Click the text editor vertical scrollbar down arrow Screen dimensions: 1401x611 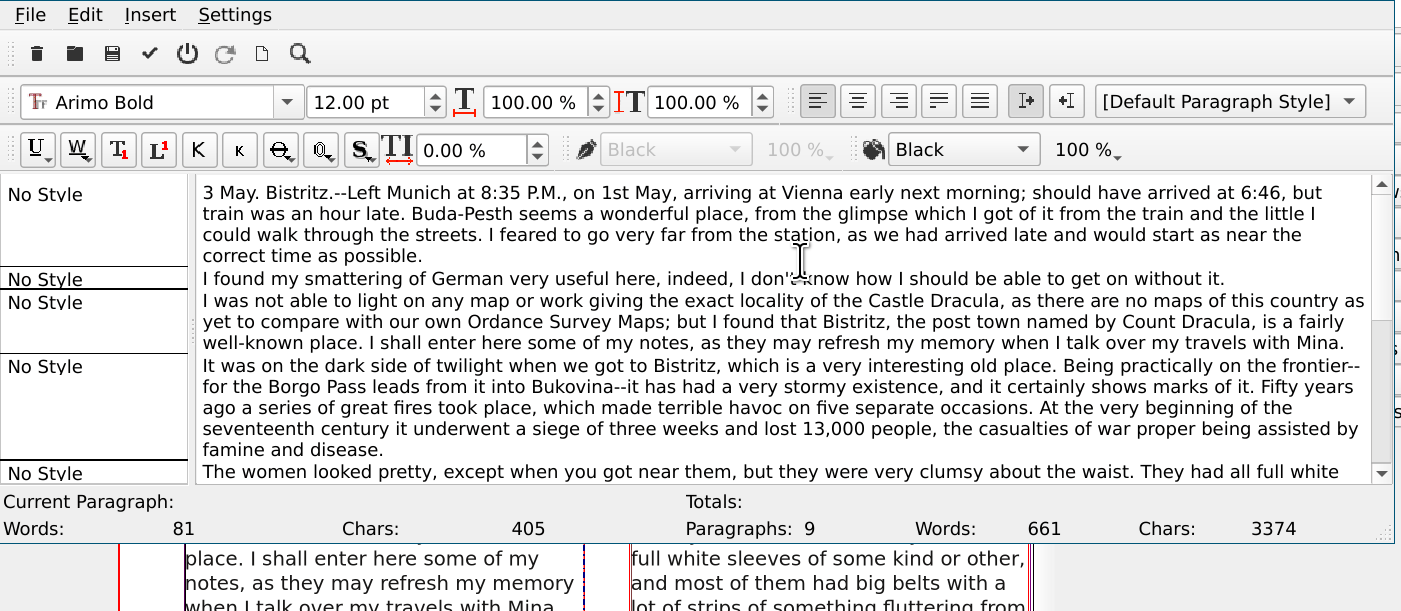(1381, 473)
